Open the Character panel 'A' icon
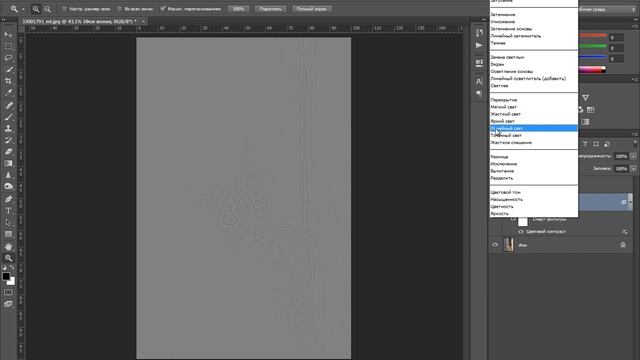640x360 pixels. [479, 81]
